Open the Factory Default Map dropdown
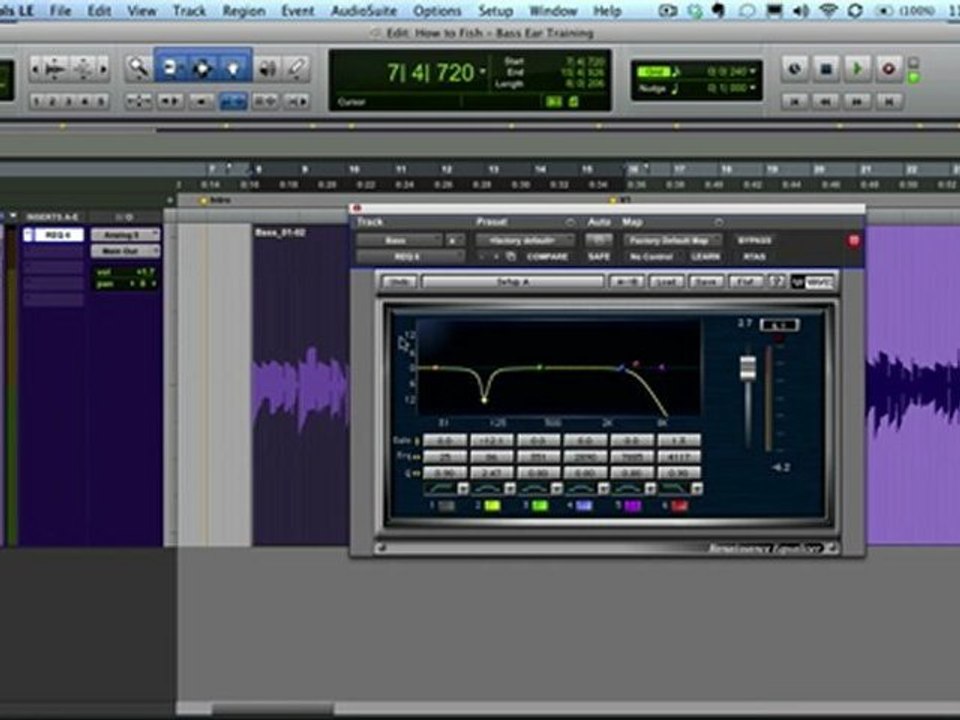Image resolution: width=960 pixels, height=720 pixels. tap(672, 241)
